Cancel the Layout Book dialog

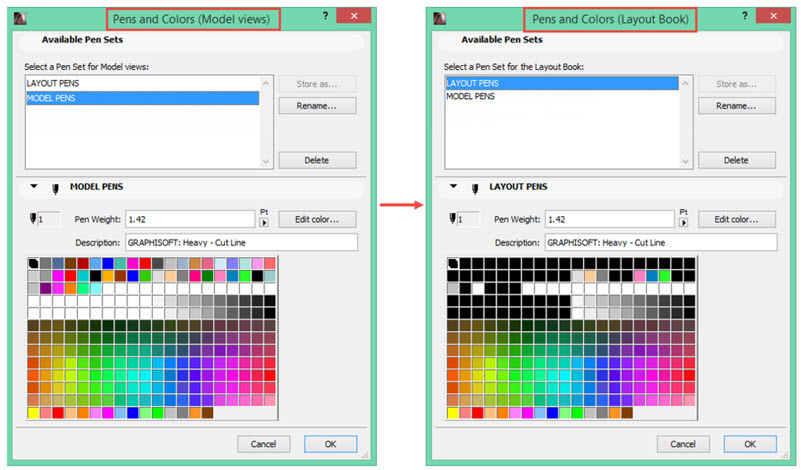683,444
